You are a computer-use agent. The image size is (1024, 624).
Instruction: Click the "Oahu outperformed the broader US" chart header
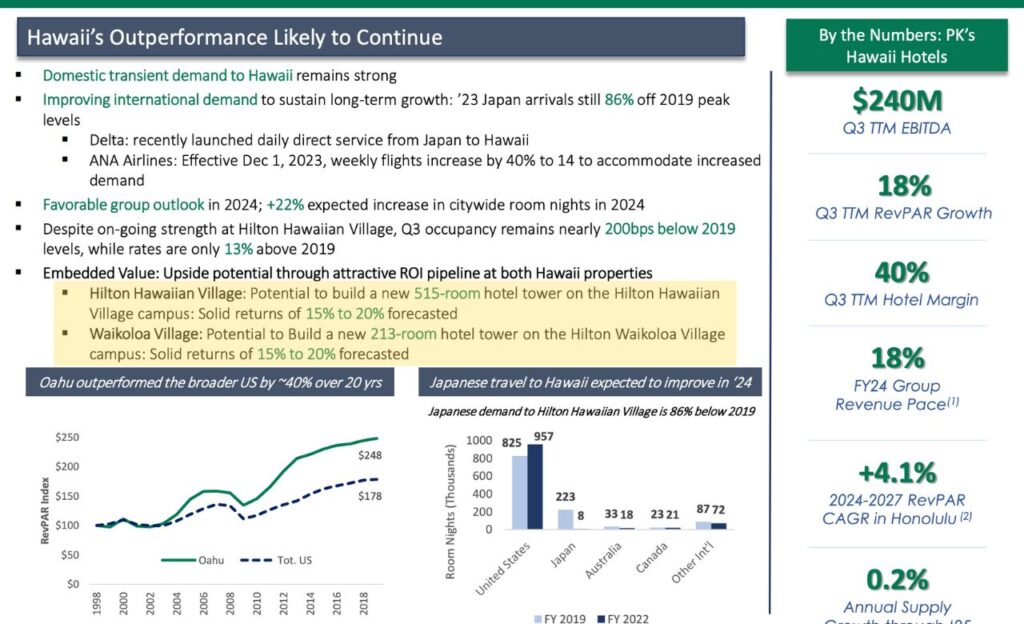click(210, 382)
